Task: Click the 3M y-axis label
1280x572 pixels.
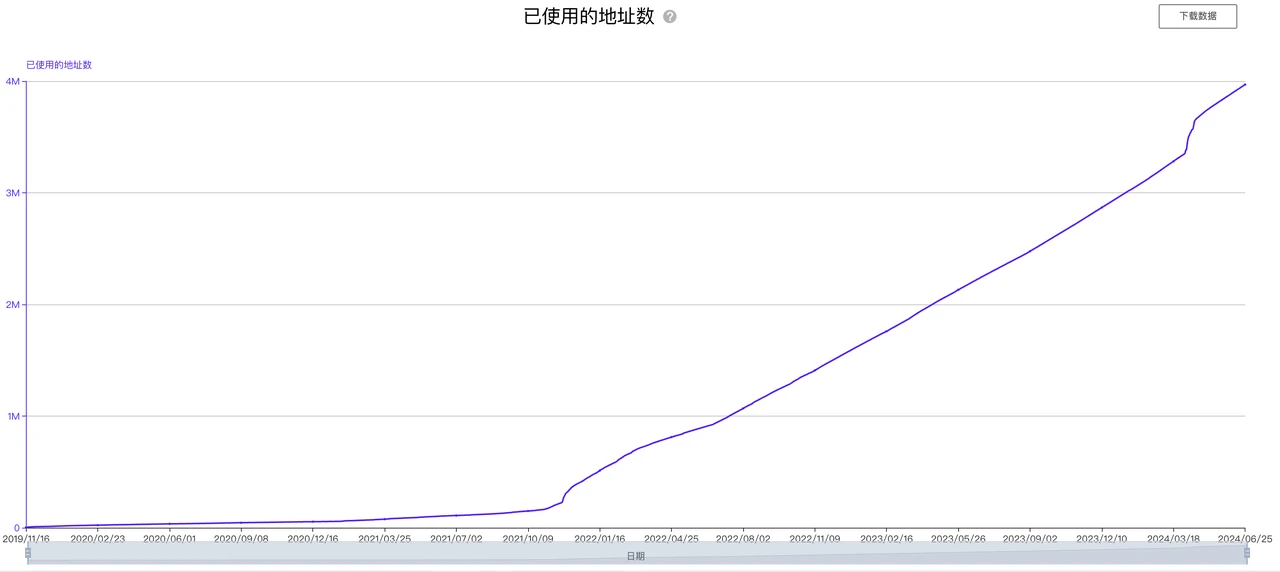Action: click(12, 193)
